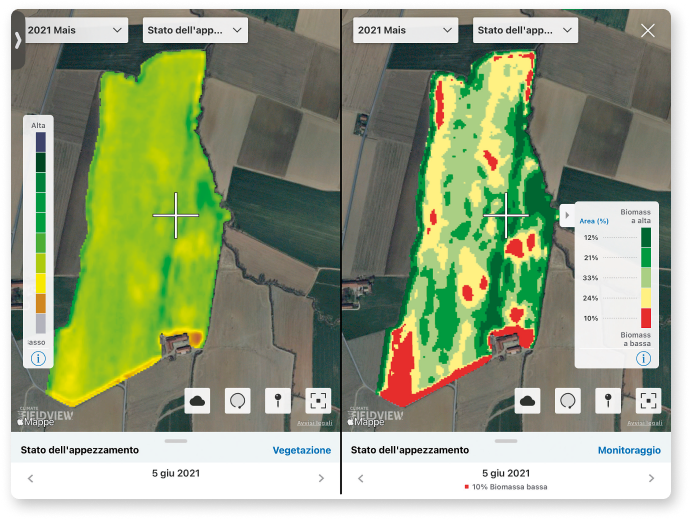Click the Vegetazione link

point(301,450)
